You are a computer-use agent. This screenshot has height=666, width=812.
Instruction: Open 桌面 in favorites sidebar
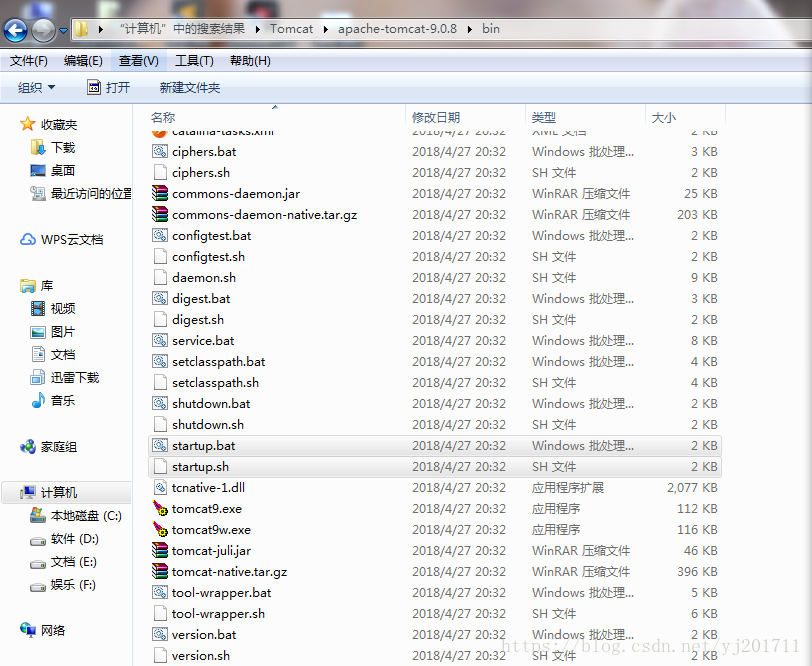[53, 170]
